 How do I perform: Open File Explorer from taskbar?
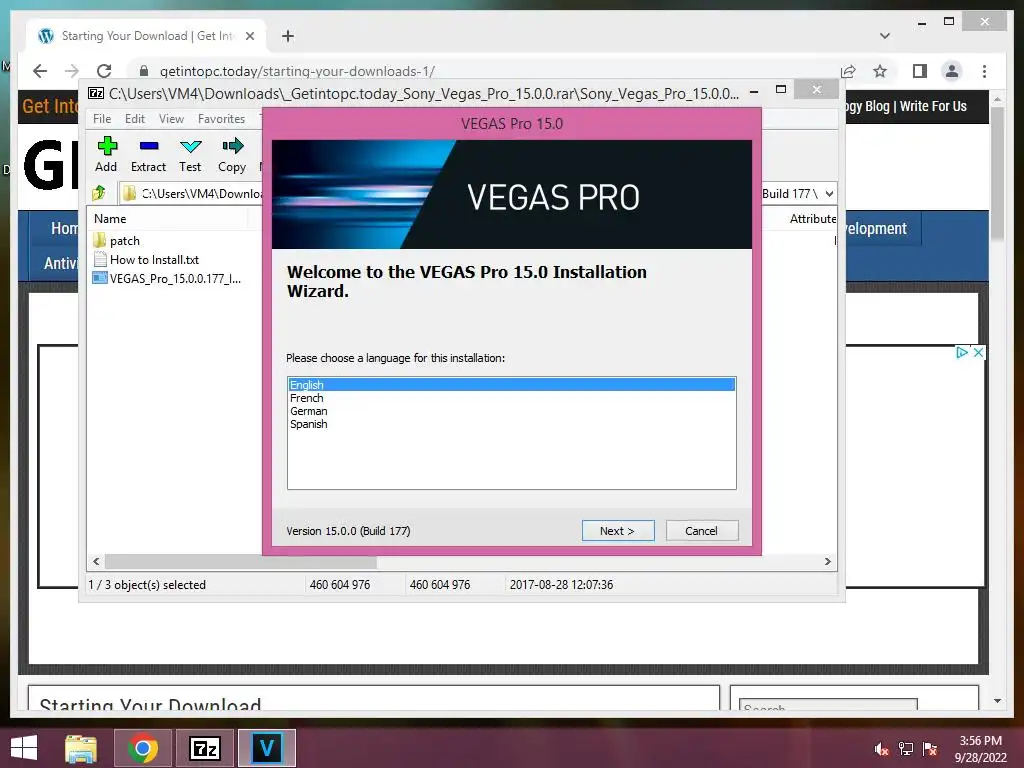81,748
